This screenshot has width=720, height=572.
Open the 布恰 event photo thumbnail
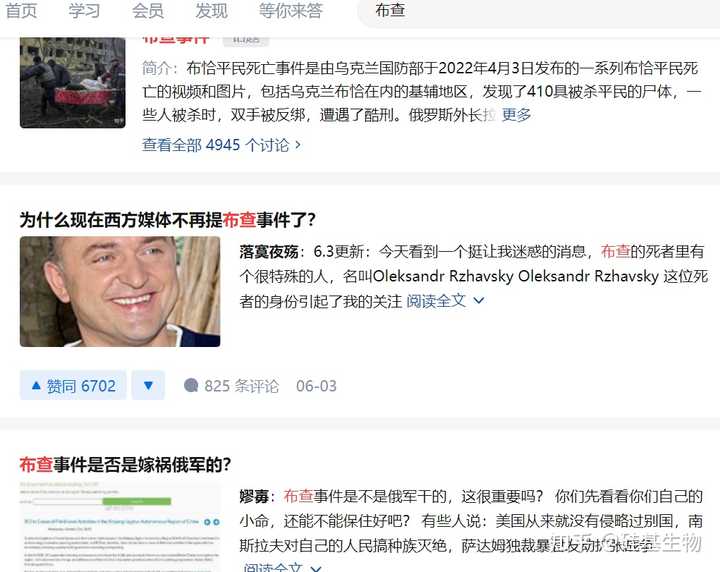click(73, 83)
